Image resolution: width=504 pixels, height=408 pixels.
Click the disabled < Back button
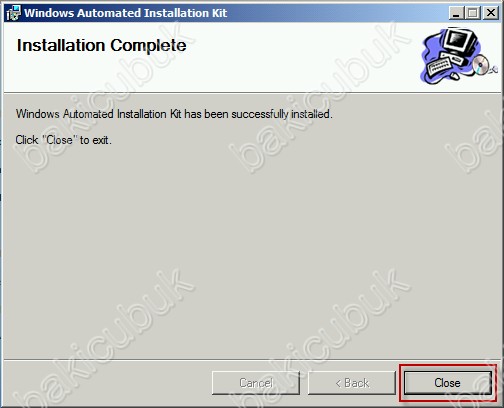352,383
